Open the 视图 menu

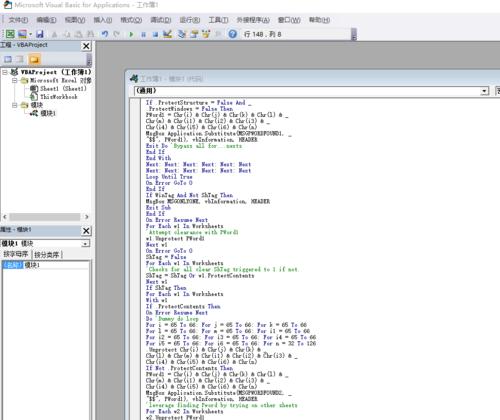(75, 20)
